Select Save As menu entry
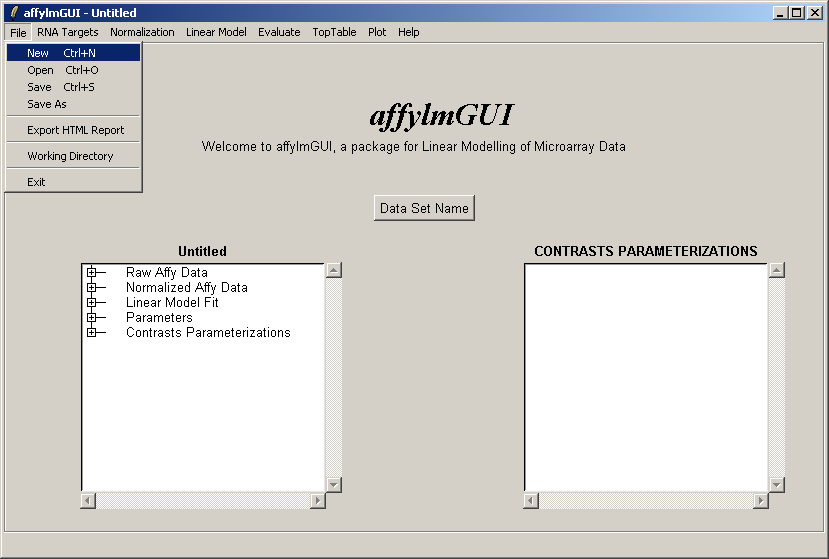The image size is (829, 559). click(47, 104)
